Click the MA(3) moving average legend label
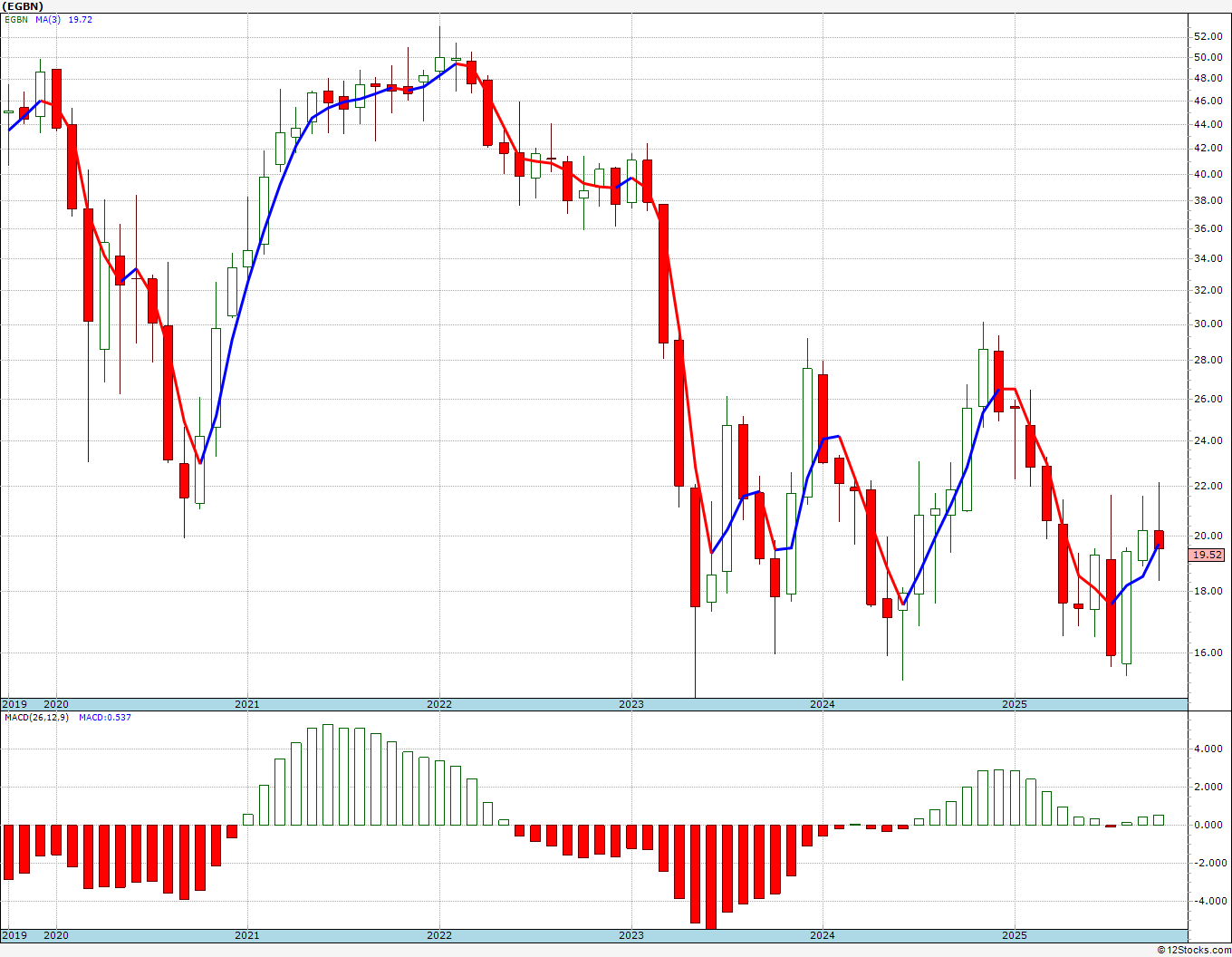The image size is (1232, 957). pyautogui.click(x=49, y=20)
